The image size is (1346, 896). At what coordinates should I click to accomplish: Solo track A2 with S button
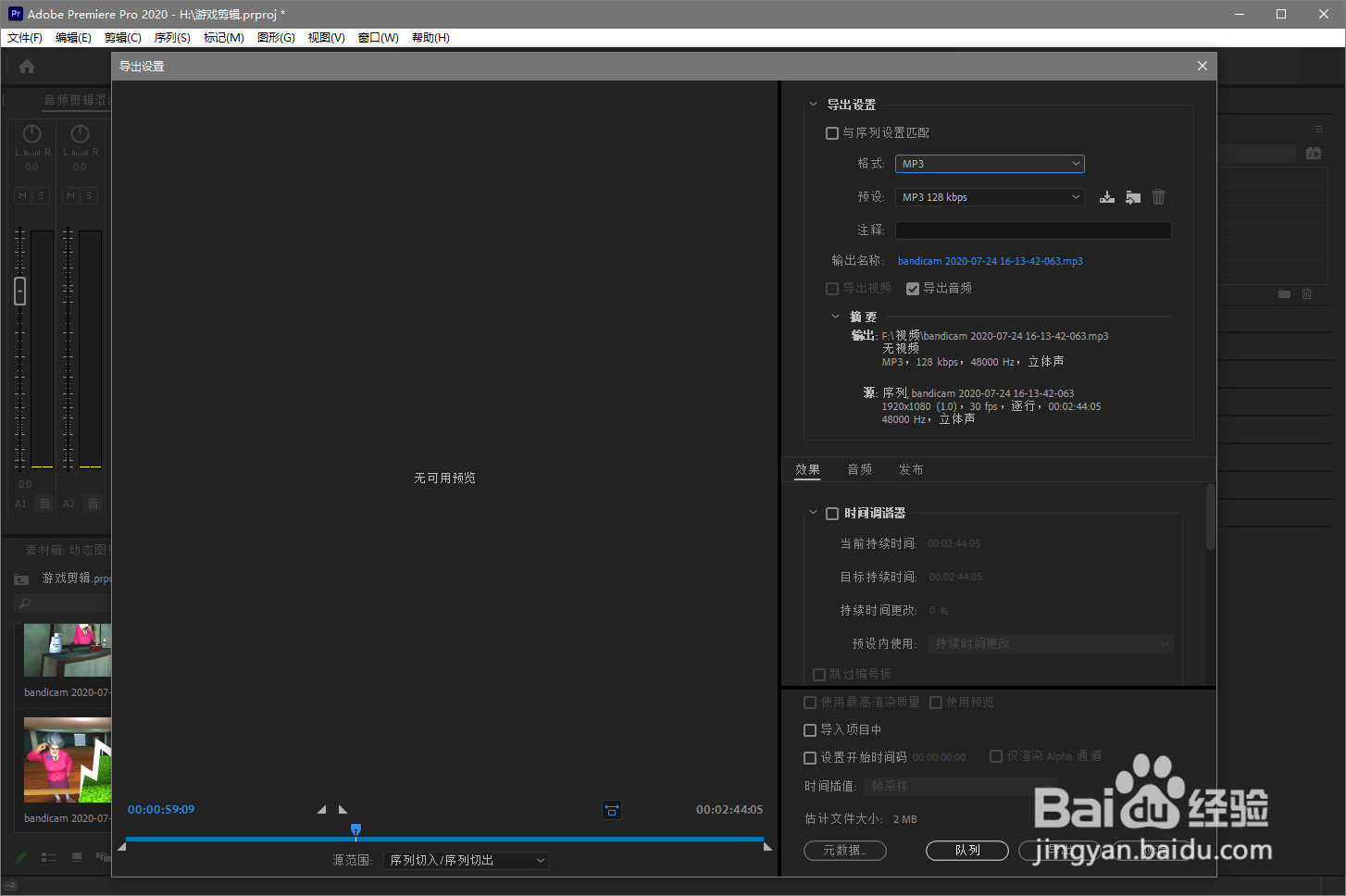[x=89, y=195]
